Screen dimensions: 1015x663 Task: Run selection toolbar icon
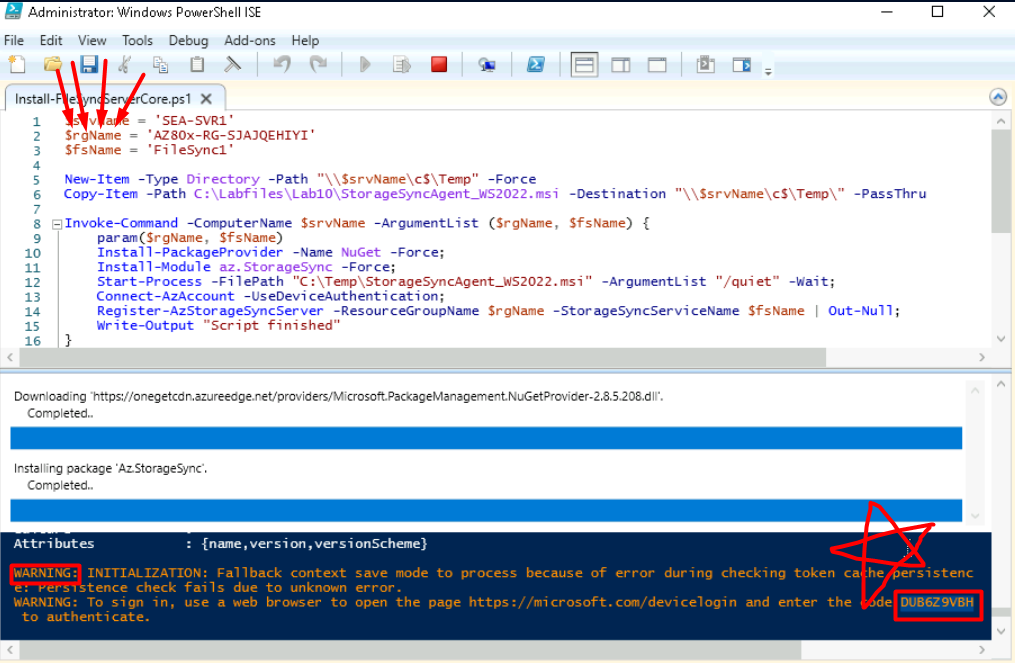(x=402, y=64)
